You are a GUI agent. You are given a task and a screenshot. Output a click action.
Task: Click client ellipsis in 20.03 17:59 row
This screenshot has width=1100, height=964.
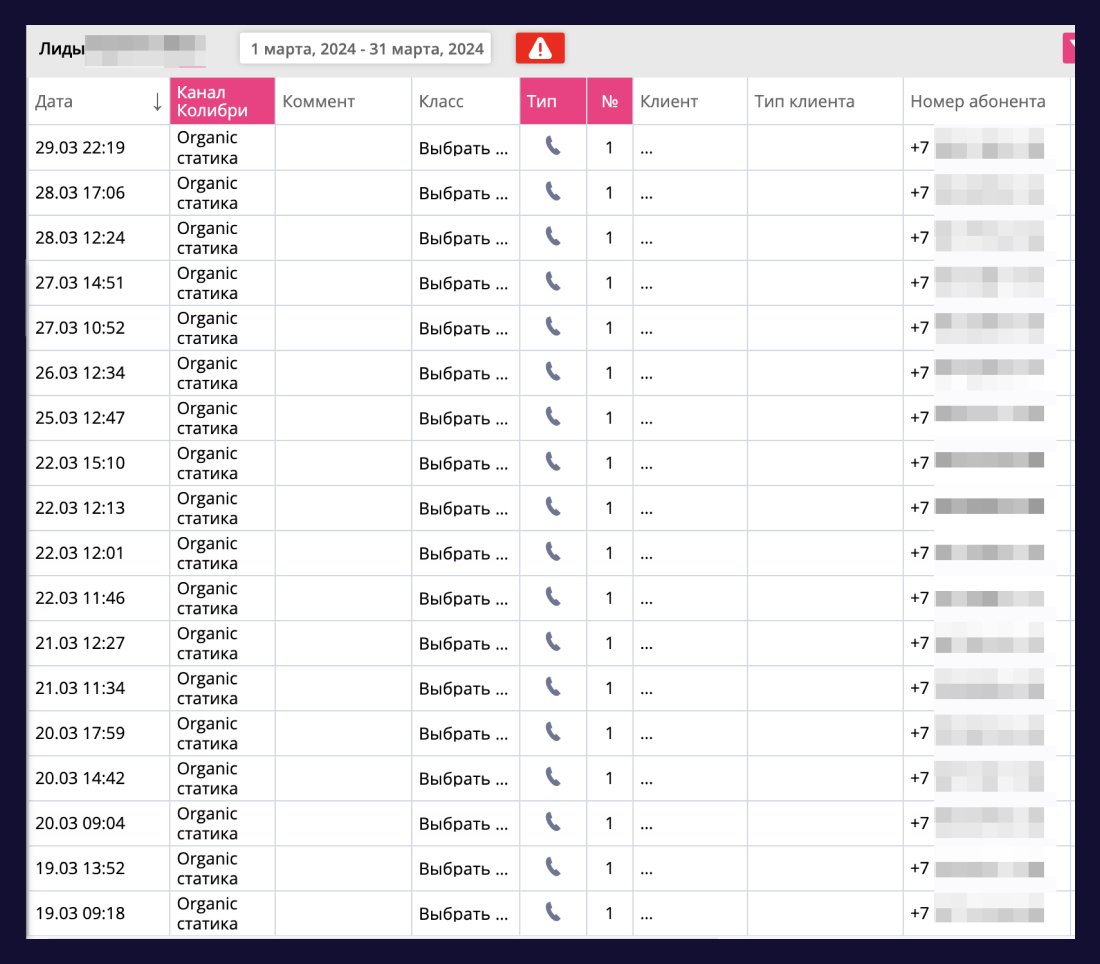tap(646, 736)
